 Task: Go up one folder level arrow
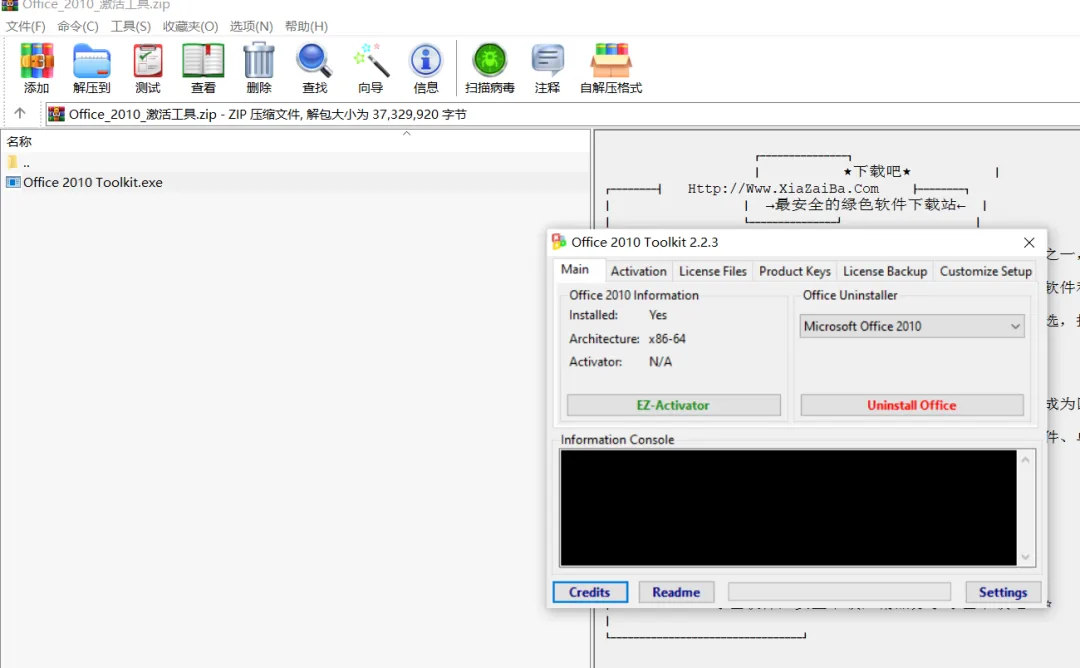[20, 113]
